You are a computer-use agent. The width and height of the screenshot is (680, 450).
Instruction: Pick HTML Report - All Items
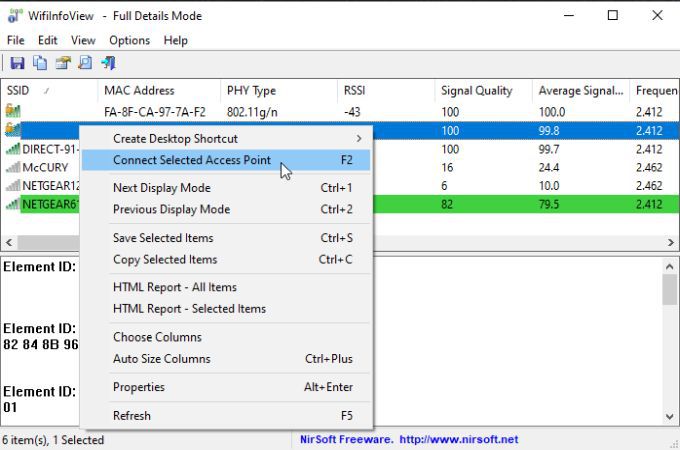click(226, 287)
